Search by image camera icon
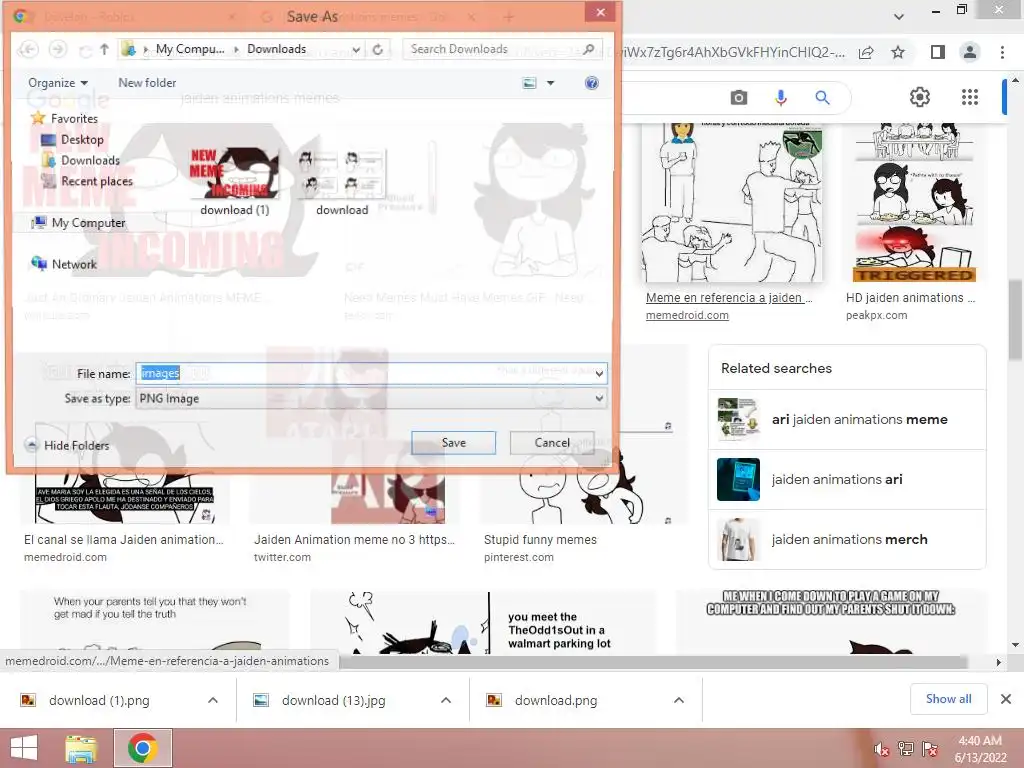 click(x=739, y=98)
